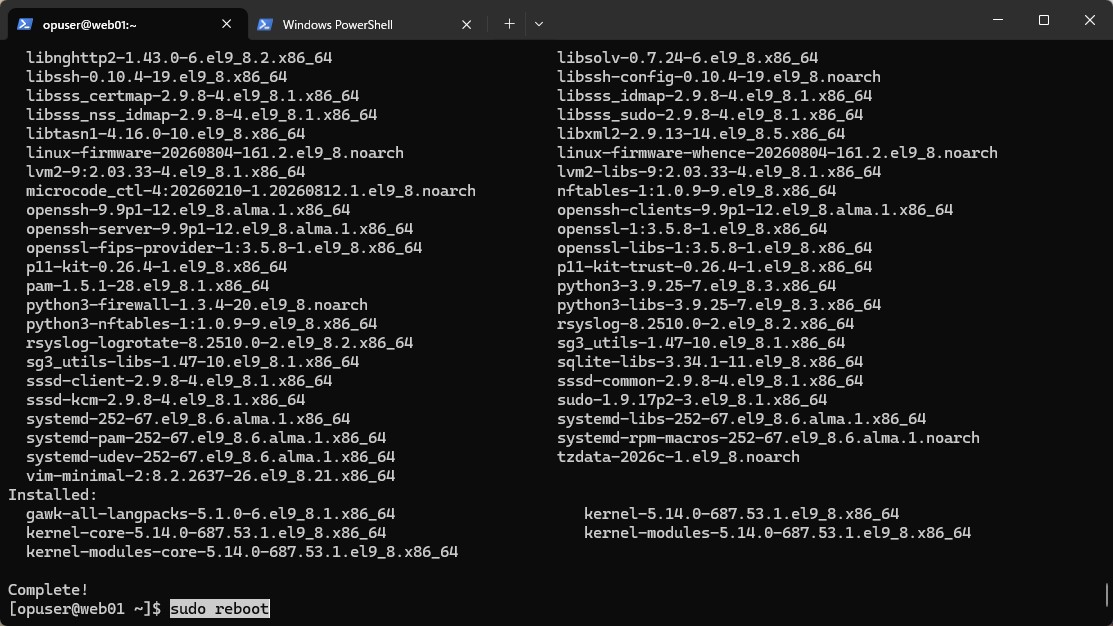
Task: Click 'pam-1.5.1-28.el9_8.1.x86_64' line
Action: point(148,285)
